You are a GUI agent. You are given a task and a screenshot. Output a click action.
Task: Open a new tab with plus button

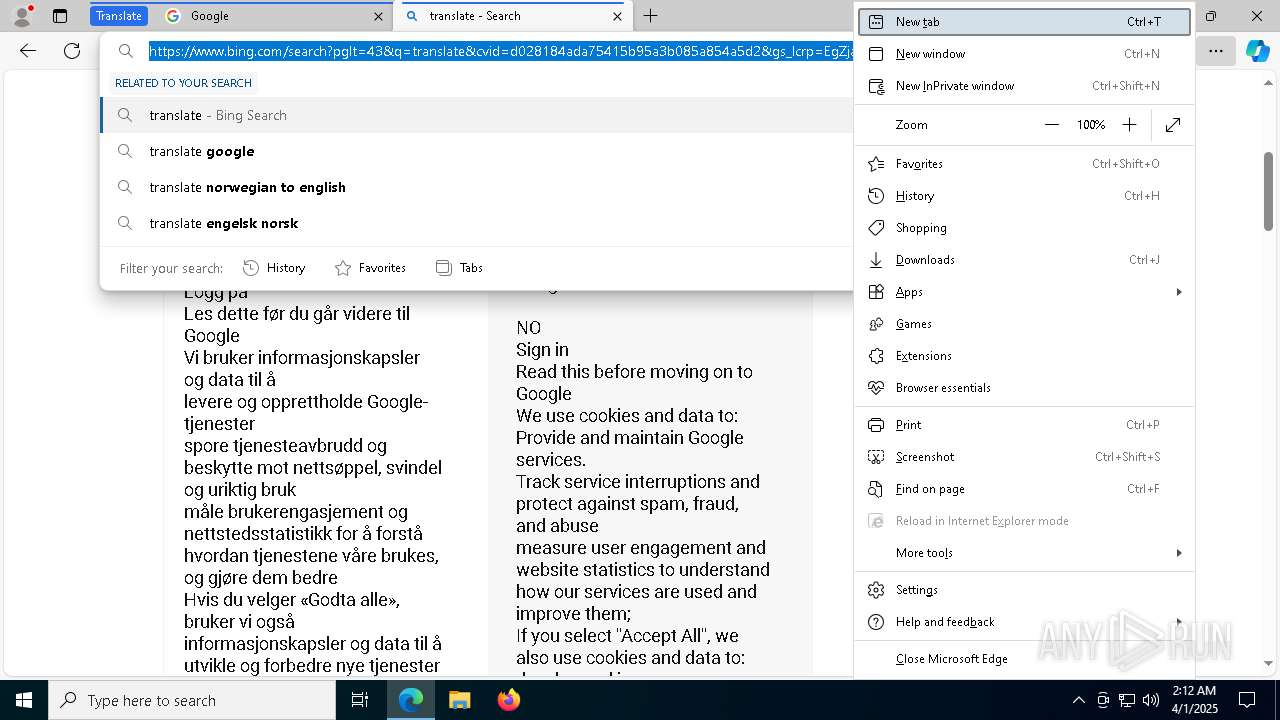click(650, 16)
